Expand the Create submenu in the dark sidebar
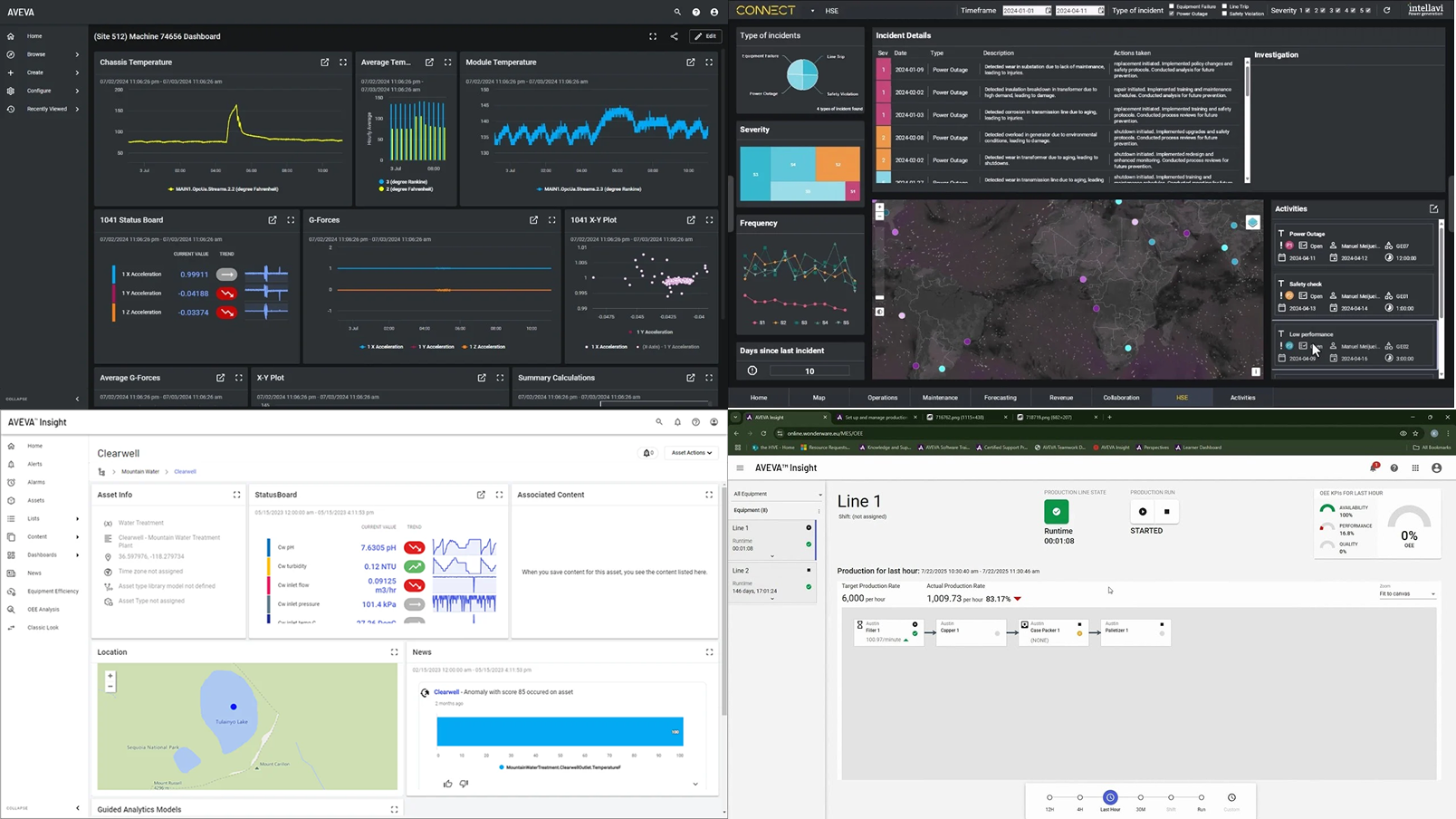Image resolution: width=1456 pixels, height=819 pixels. point(77,72)
